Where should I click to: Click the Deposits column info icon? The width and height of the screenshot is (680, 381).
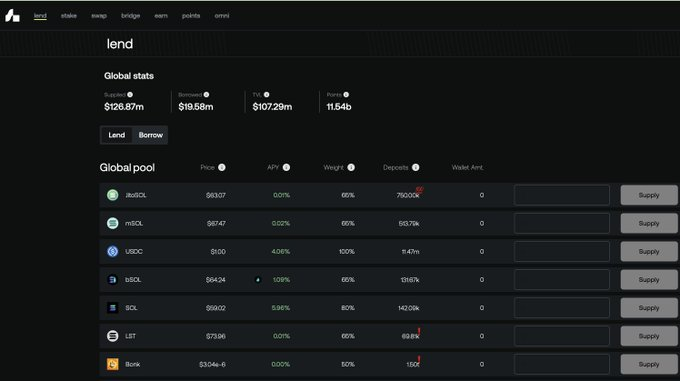[415, 167]
